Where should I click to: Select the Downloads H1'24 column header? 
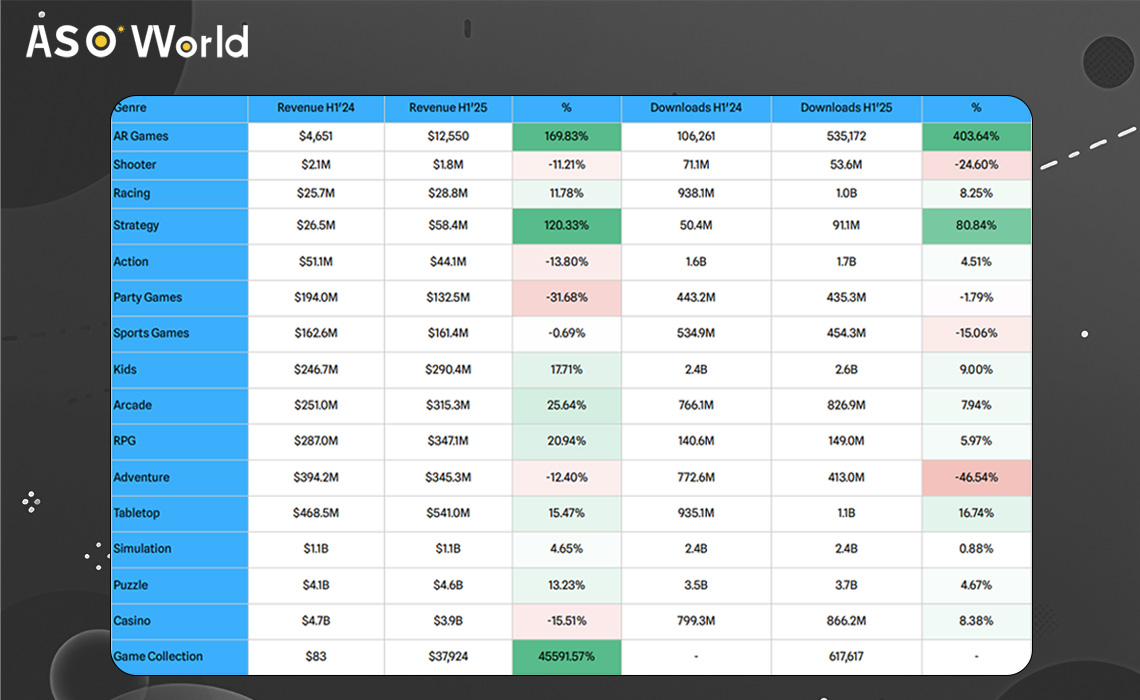(x=696, y=108)
